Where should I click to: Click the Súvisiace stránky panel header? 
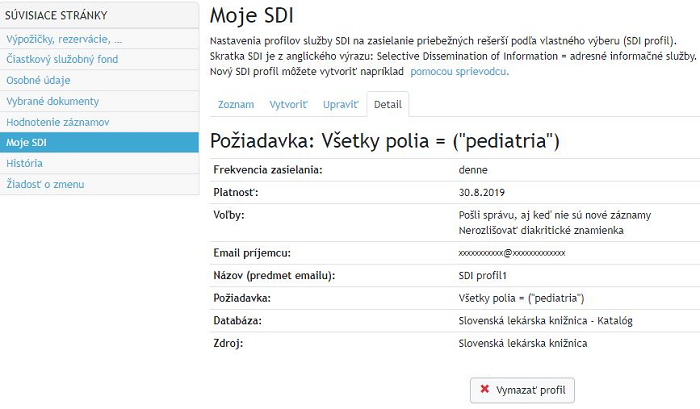[99, 15]
